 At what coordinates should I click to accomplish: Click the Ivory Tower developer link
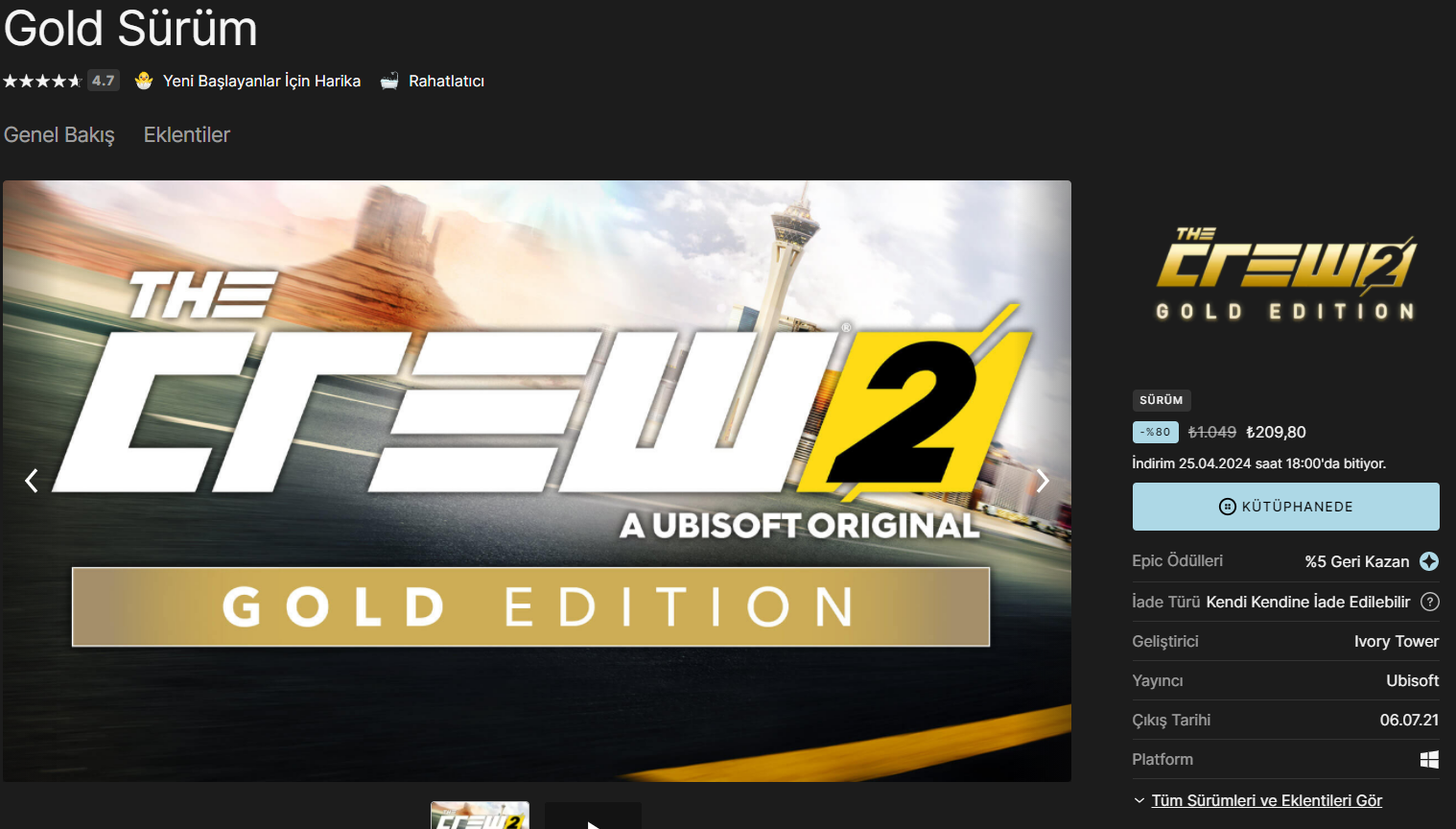1397,641
